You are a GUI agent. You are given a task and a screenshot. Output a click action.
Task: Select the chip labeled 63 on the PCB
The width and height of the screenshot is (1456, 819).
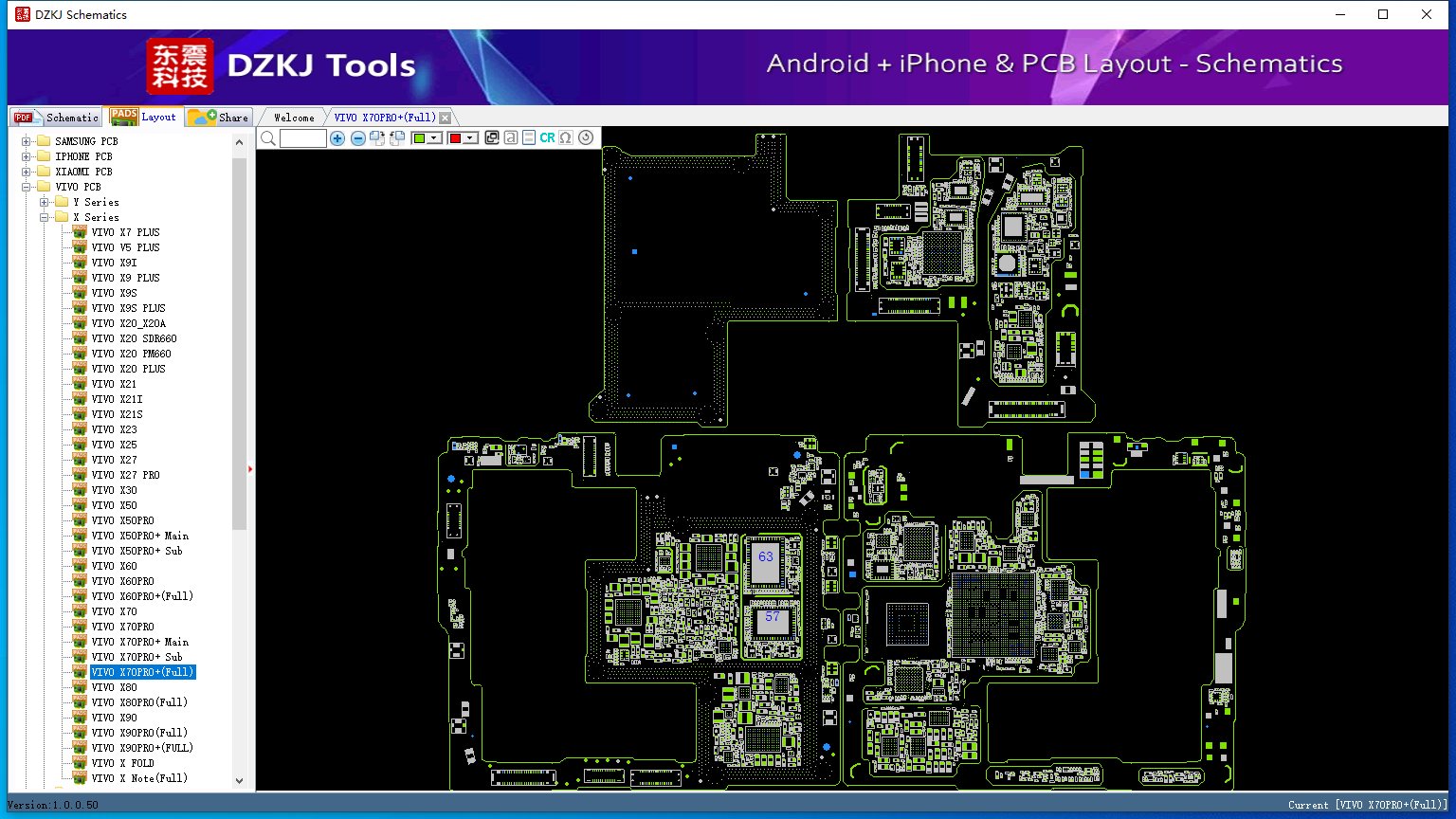tap(766, 561)
